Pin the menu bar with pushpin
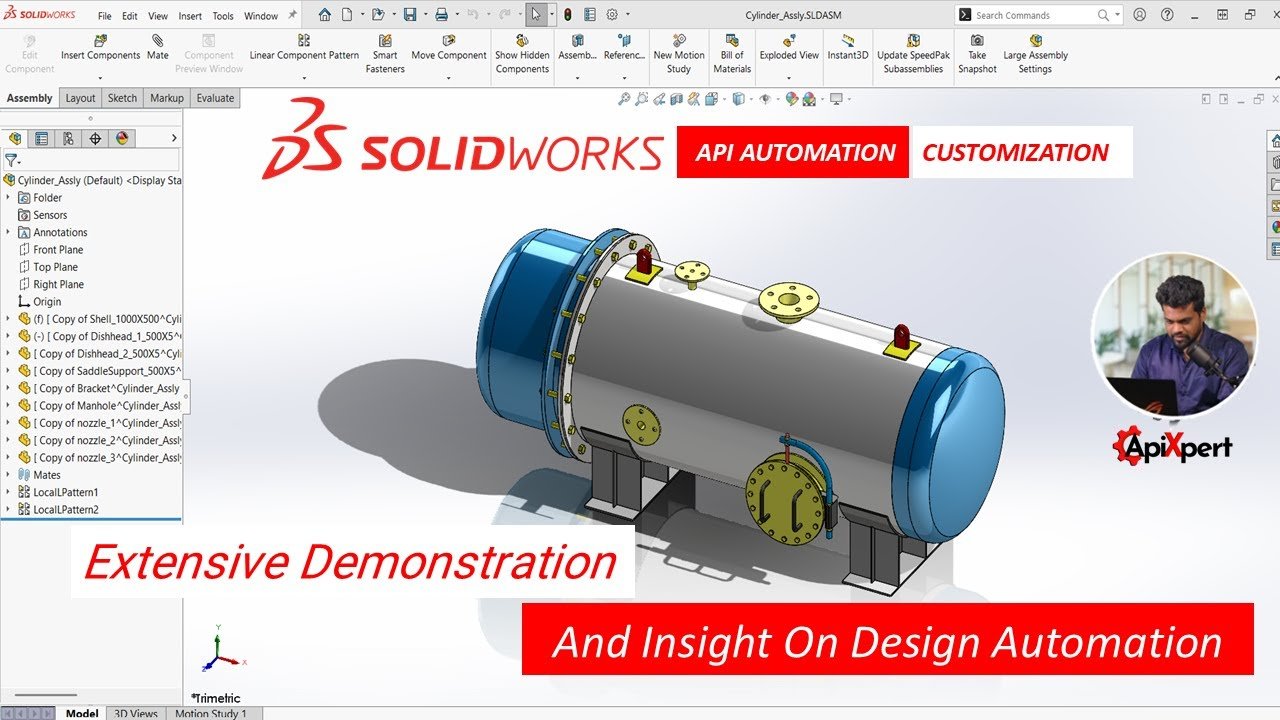 pyautogui.click(x=292, y=15)
